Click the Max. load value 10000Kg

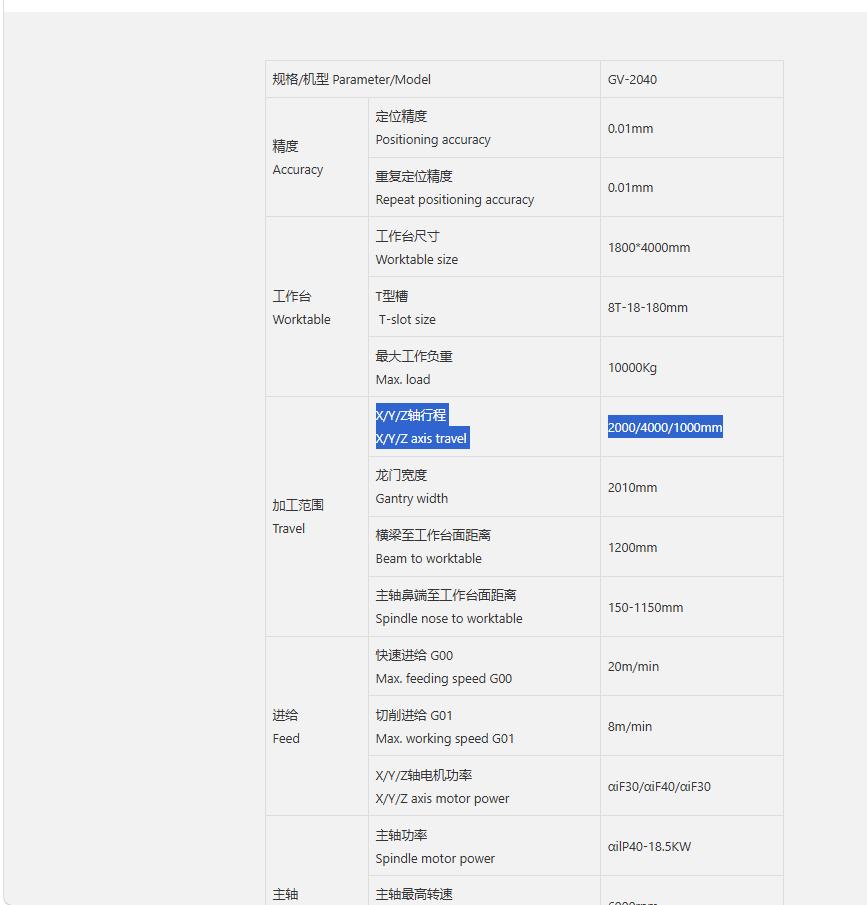click(632, 368)
